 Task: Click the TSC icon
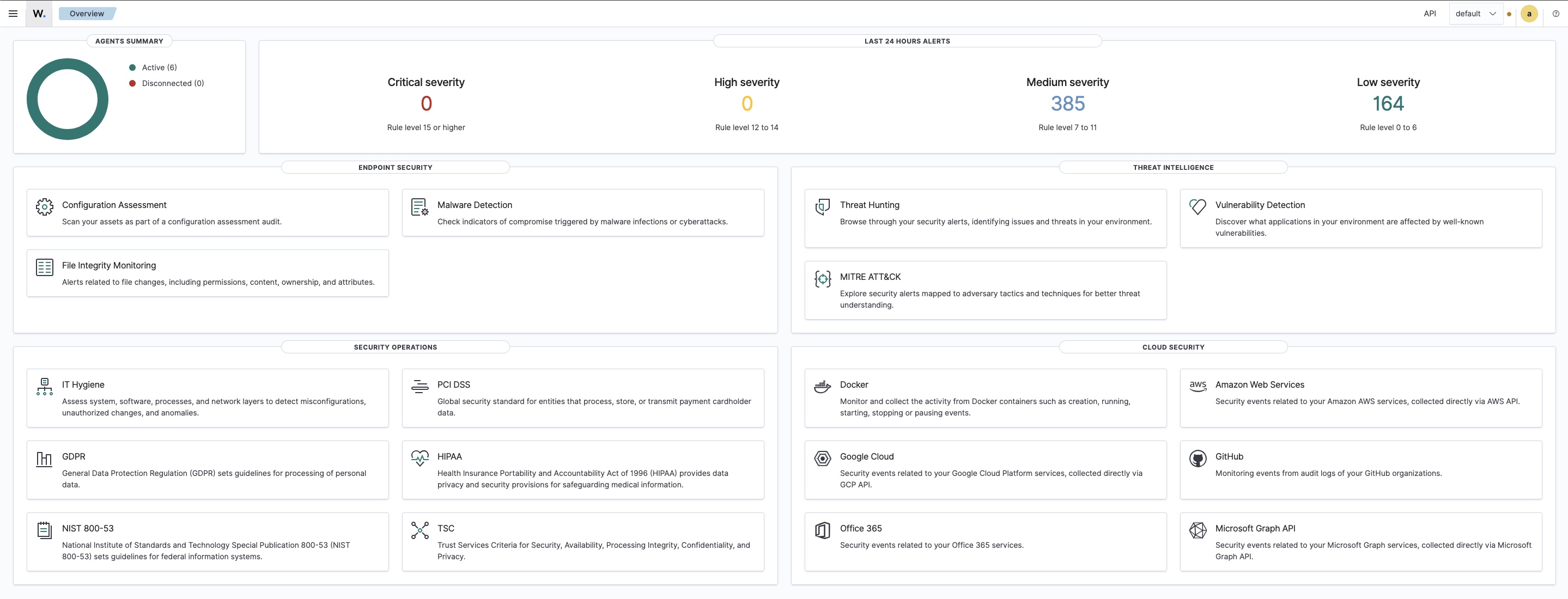coord(420,530)
